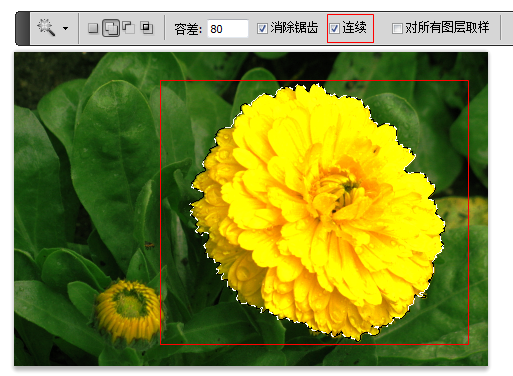
Task: Click the options bar grip handle
Action: (x=23, y=28)
